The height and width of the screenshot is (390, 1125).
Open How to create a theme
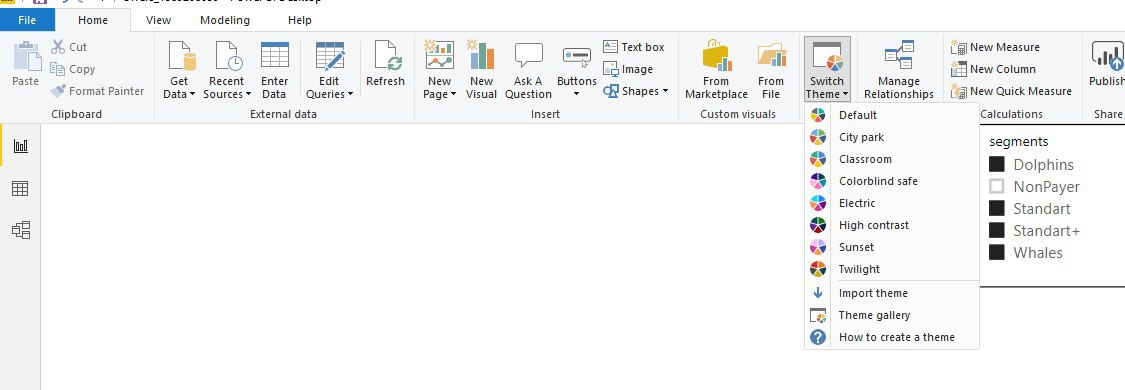[x=892, y=337]
